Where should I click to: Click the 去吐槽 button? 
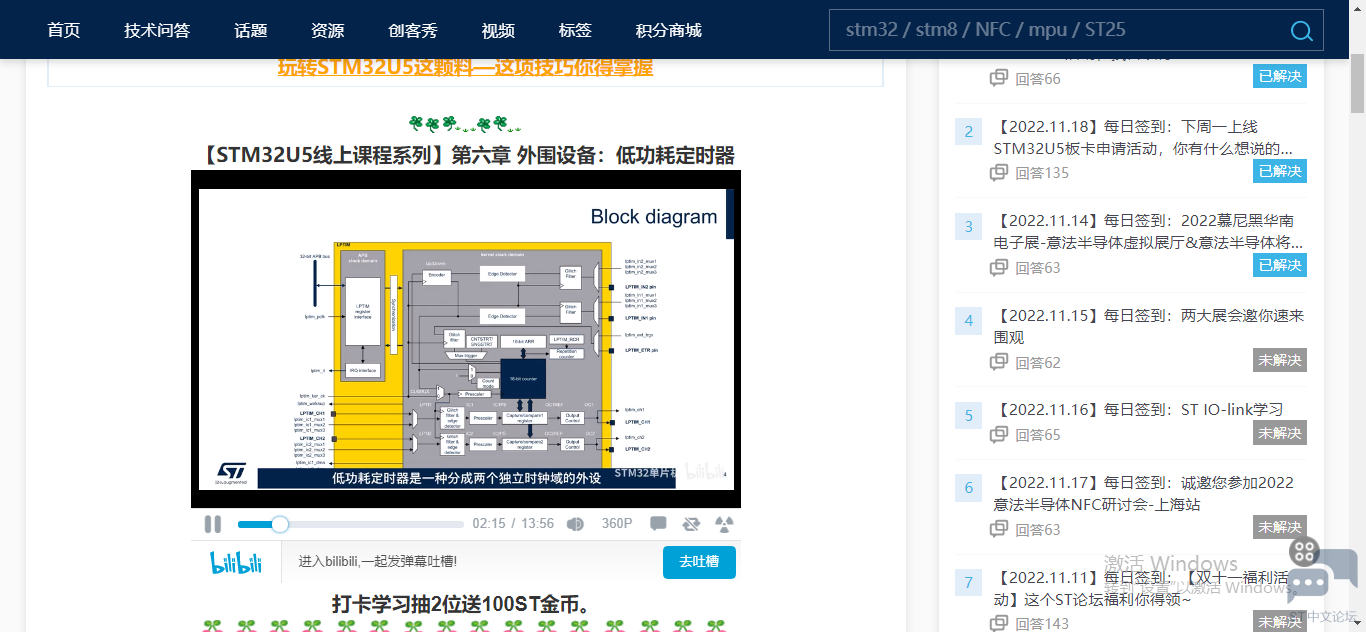[699, 562]
